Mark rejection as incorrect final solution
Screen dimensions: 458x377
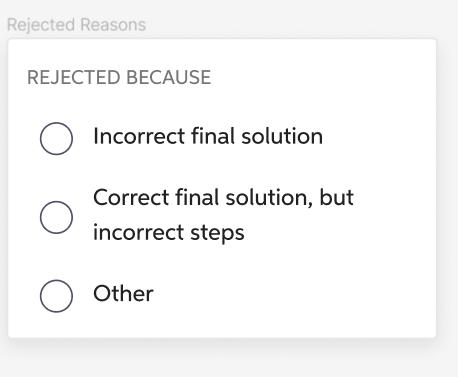(56, 138)
